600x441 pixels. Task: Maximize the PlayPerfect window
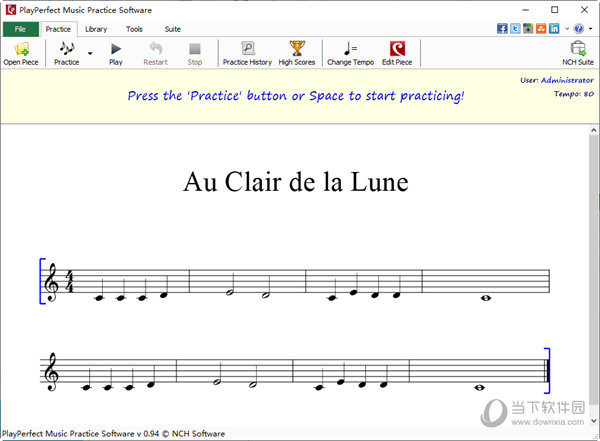tap(554, 10)
